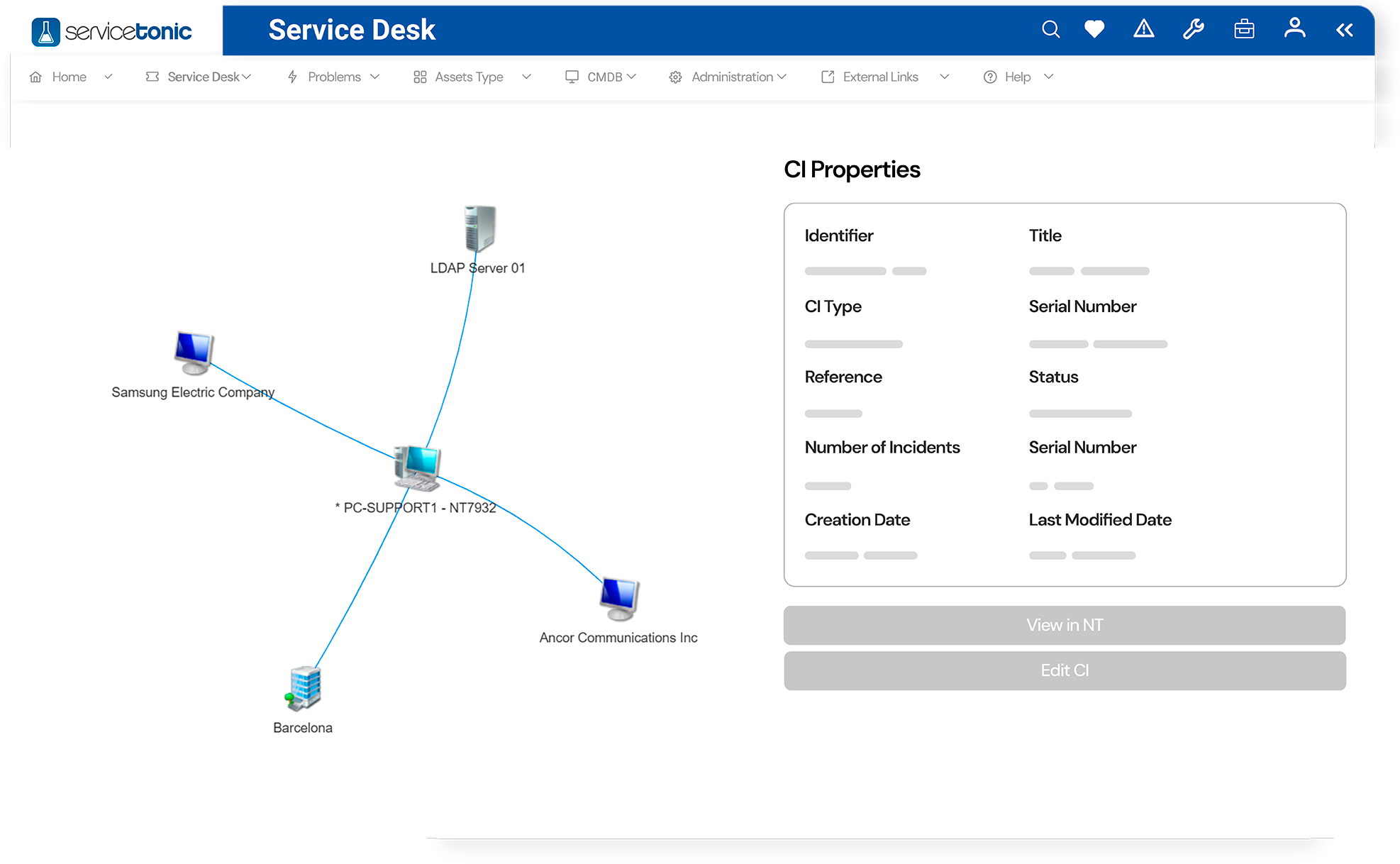The width and height of the screenshot is (1400, 864).
Task: Open the Home menu item
Action: click(70, 77)
